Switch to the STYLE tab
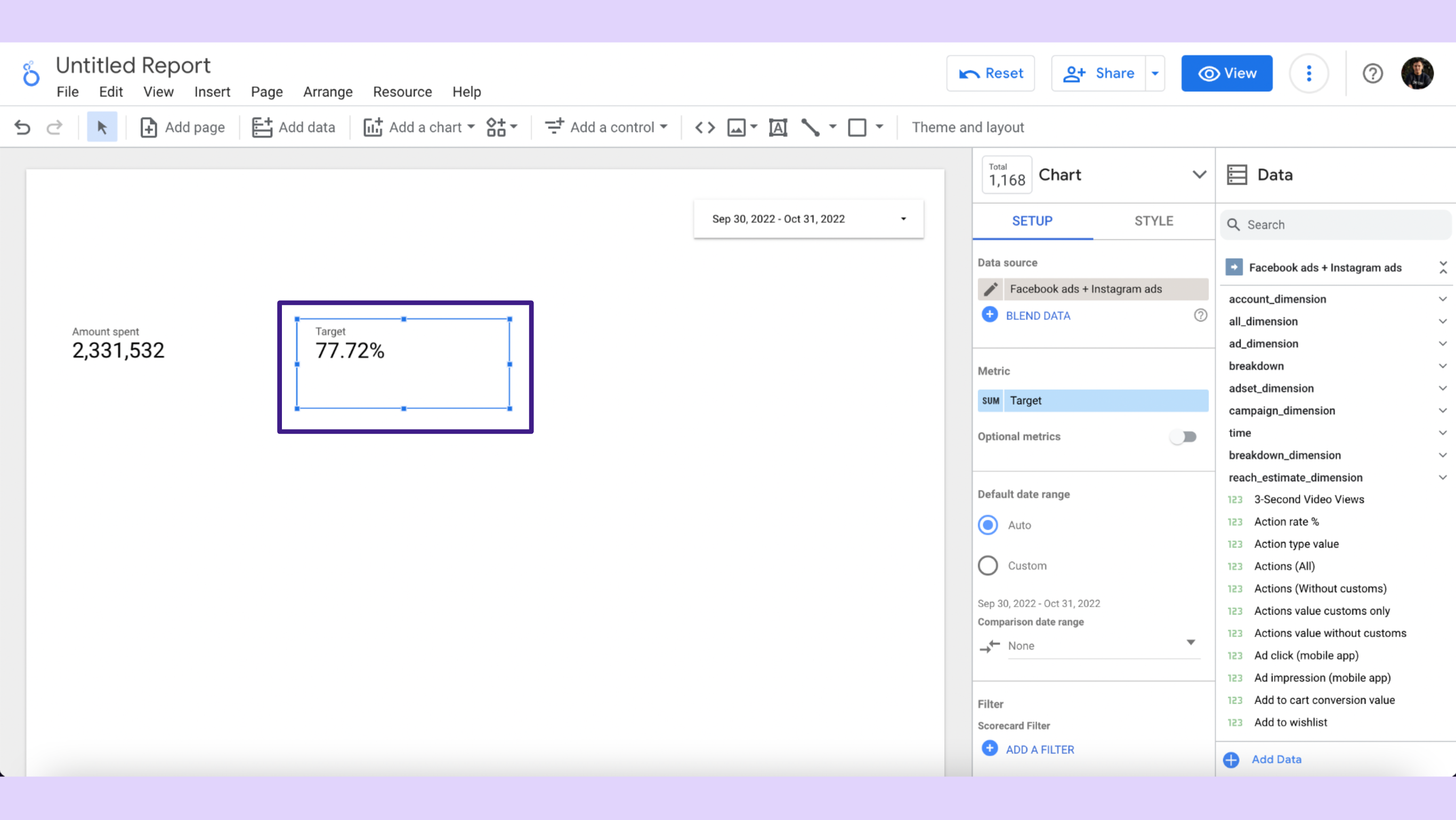 (x=1154, y=221)
